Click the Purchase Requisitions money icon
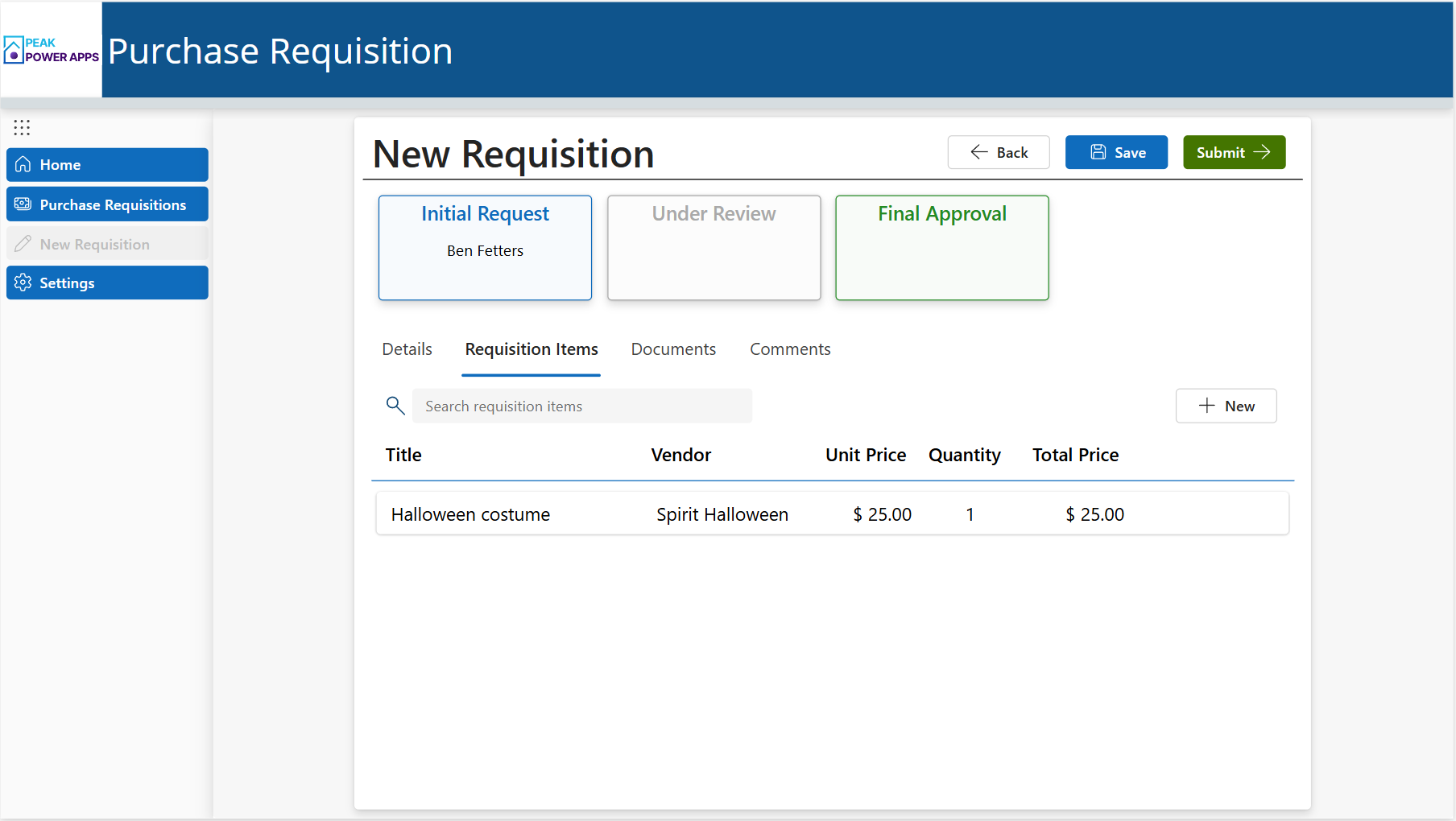 click(23, 204)
